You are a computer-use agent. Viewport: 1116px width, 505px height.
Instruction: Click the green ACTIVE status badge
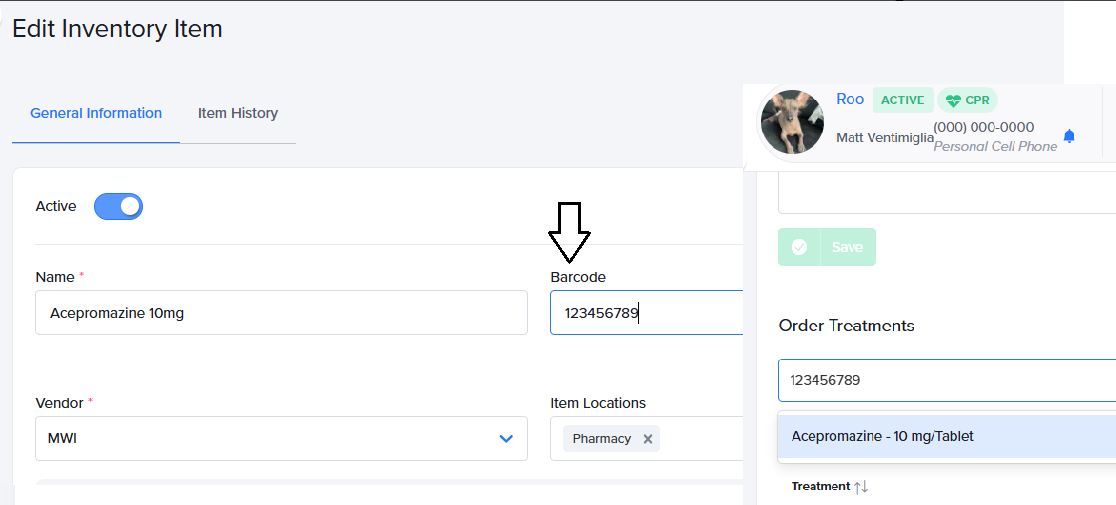(x=903, y=100)
